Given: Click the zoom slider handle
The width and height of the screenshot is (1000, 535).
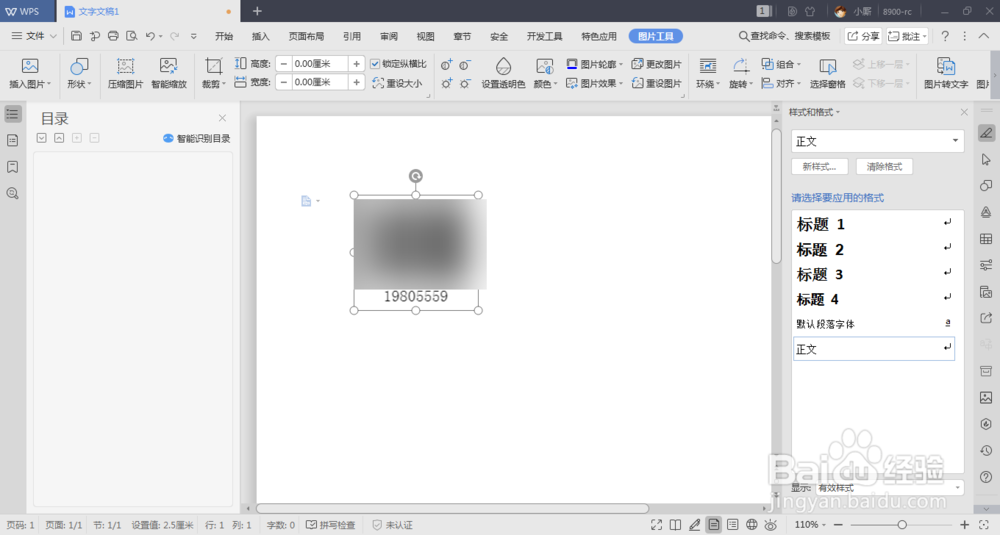Looking at the screenshot, I should pyautogui.click(x=902, y=525).
